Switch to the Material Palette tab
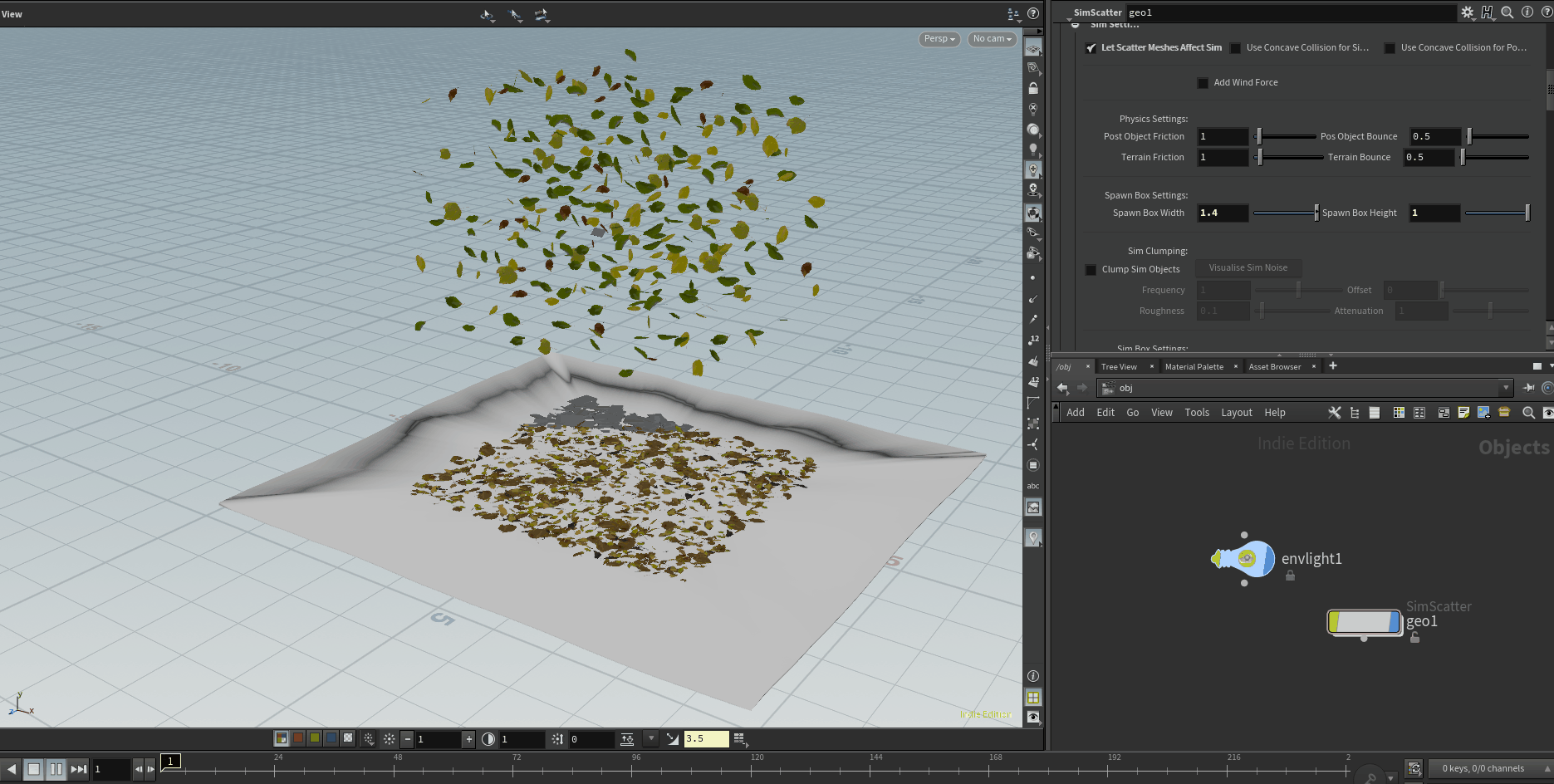The width and height of the screenshot is (1554, 784). [x=1194, y=366]
